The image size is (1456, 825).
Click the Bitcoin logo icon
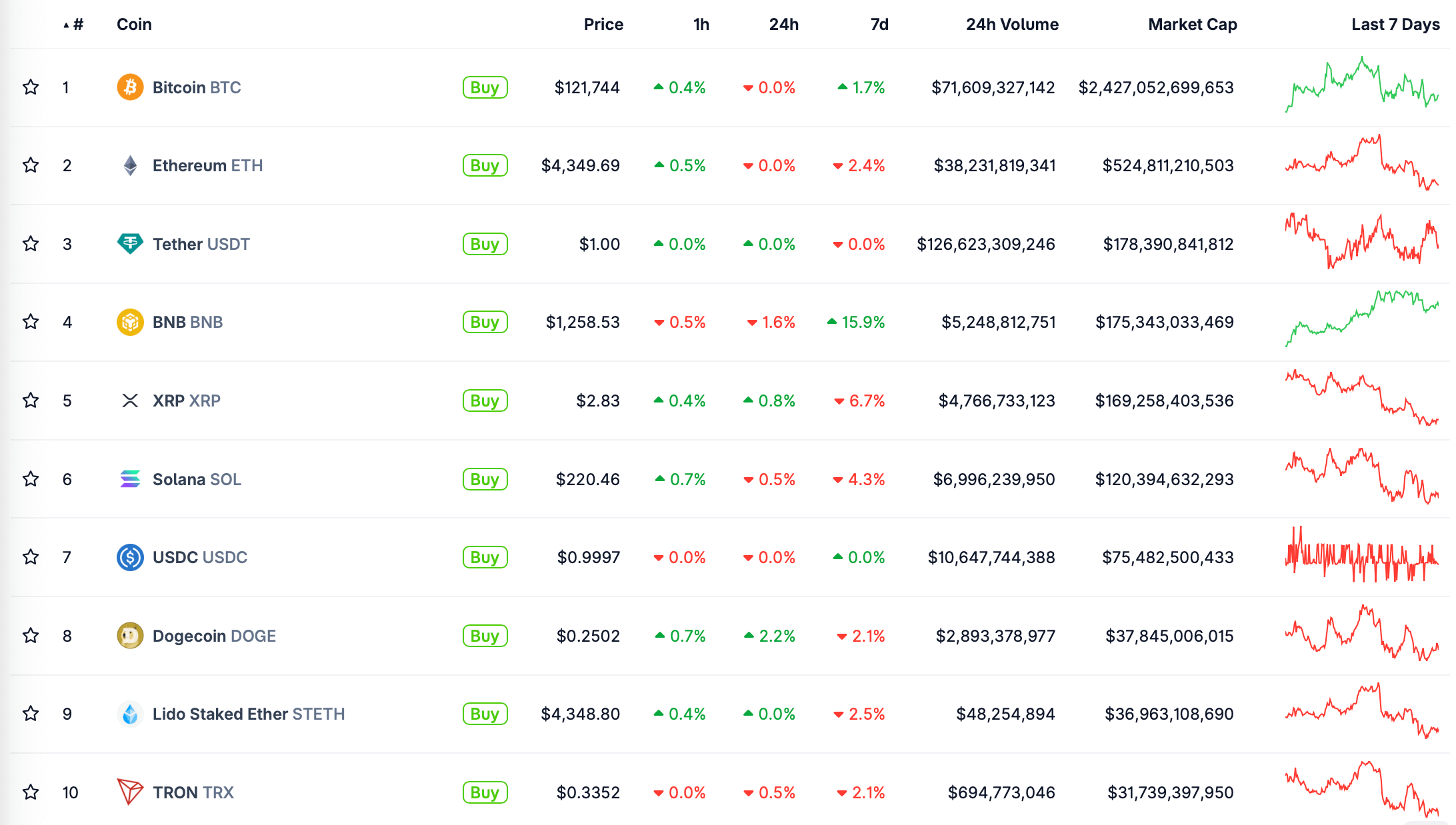click(x=130, y=87)
